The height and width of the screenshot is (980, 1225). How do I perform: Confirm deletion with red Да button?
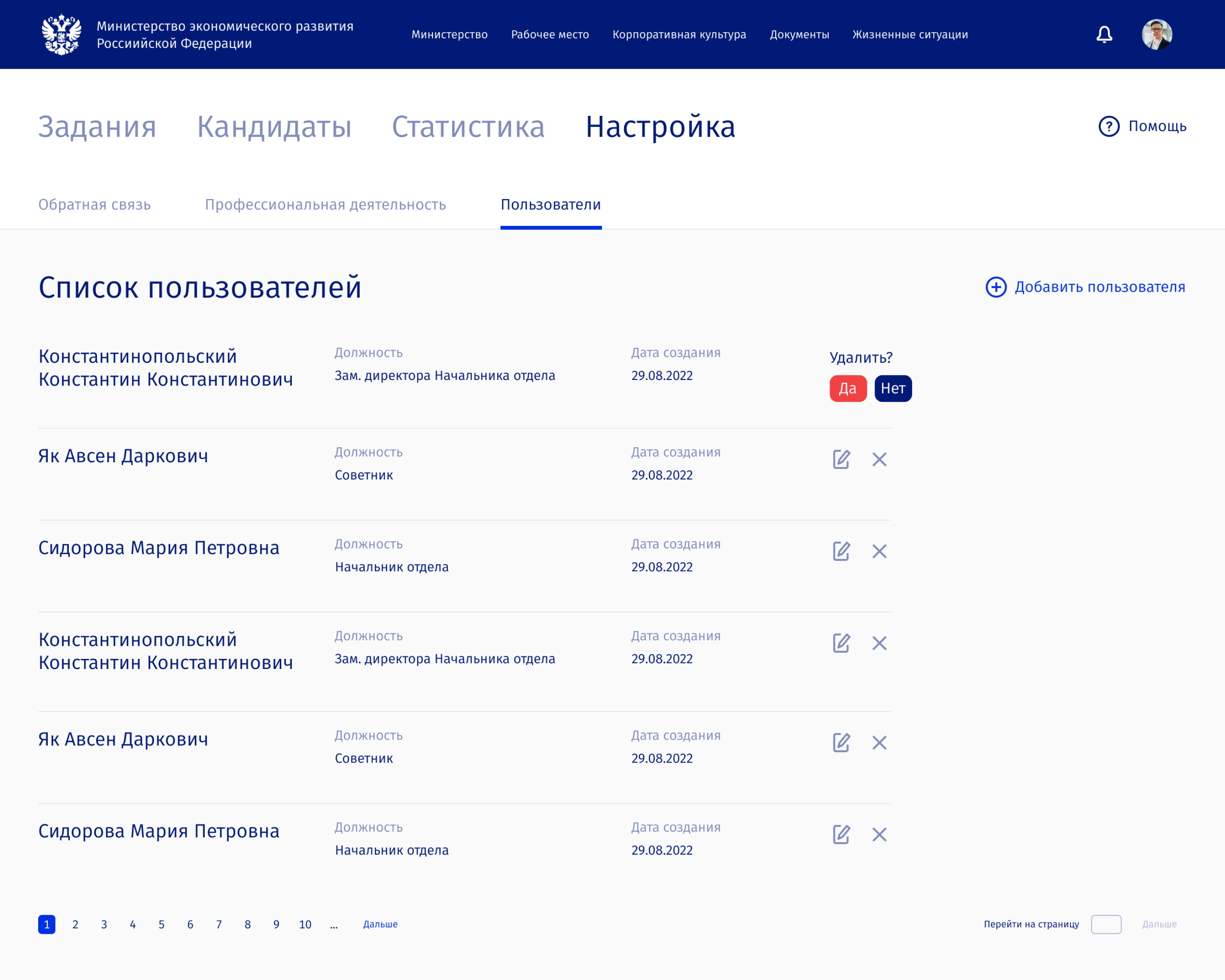848,389
